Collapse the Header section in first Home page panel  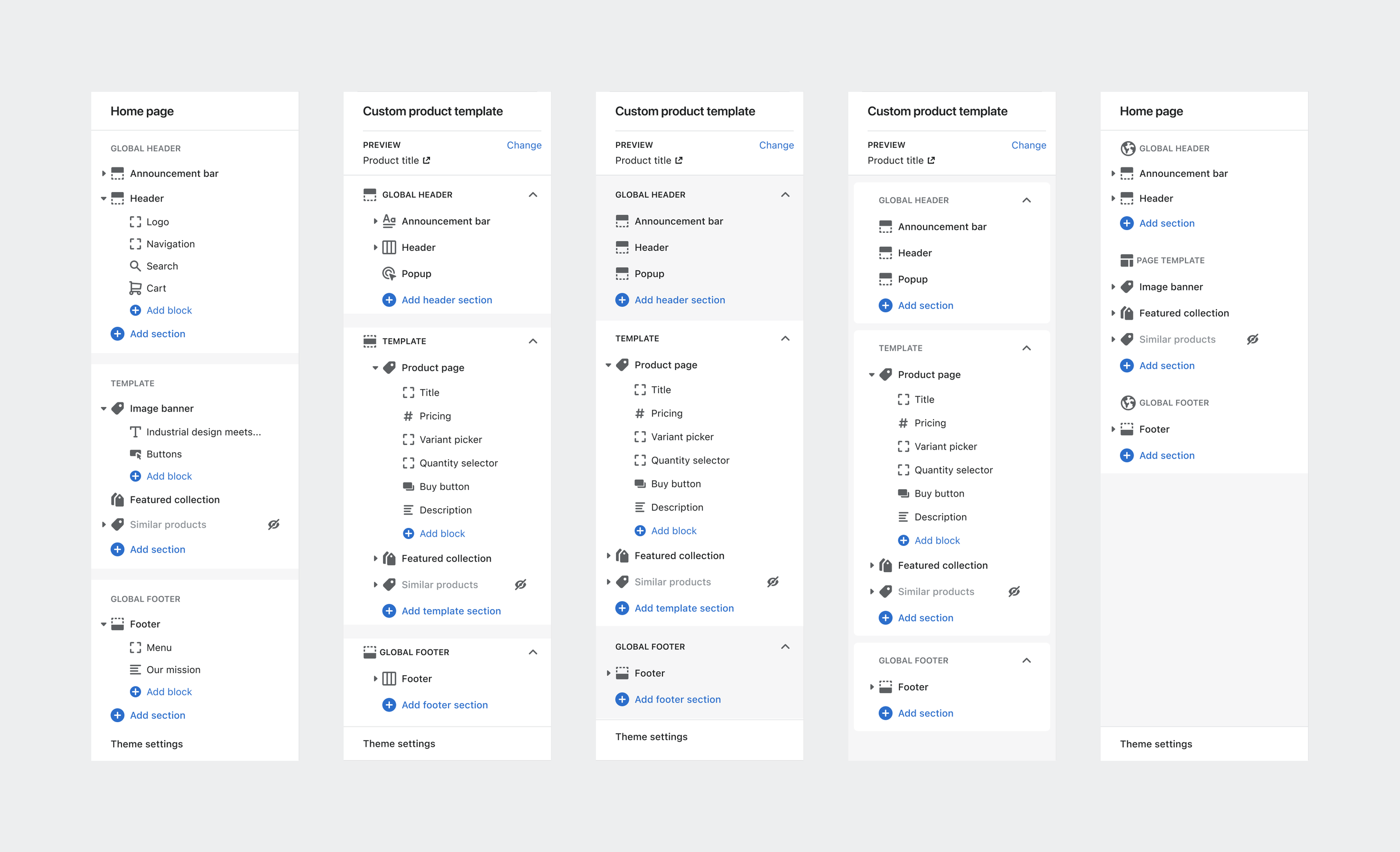(104, 198)
